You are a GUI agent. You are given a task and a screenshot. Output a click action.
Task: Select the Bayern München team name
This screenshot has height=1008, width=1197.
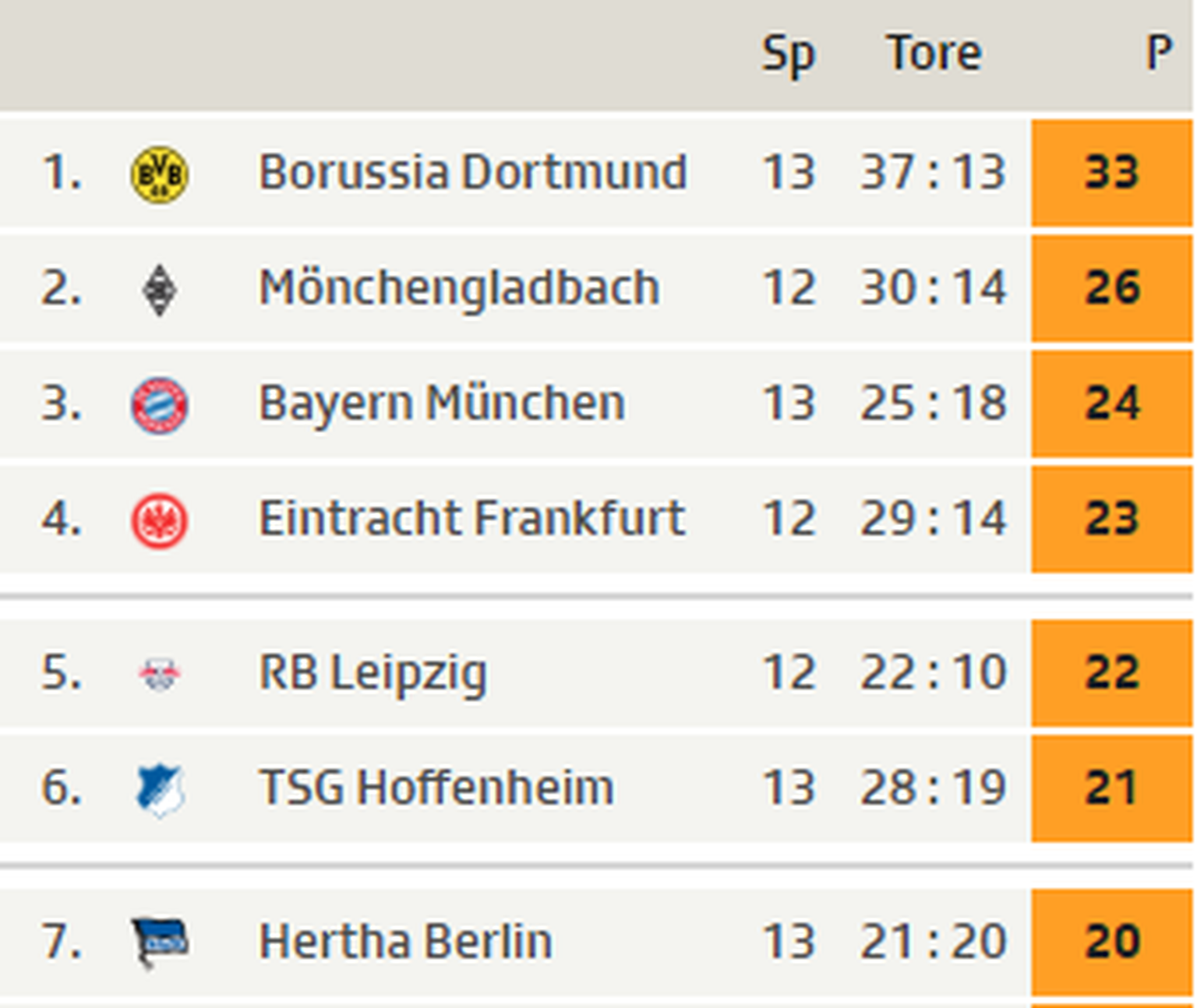pyautogui.click(x=441, y=404)
